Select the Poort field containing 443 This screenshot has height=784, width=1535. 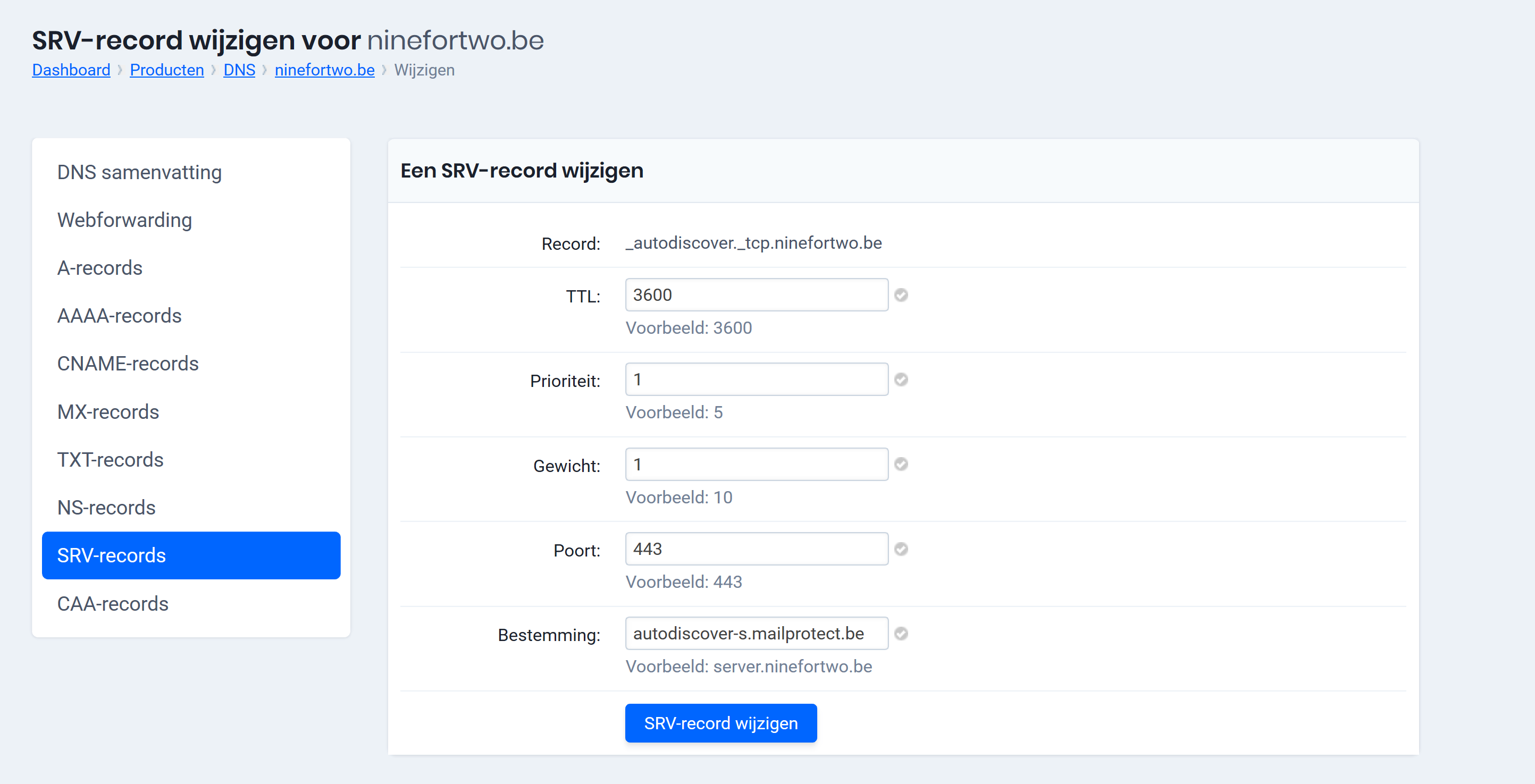click(x=756, y=549)
